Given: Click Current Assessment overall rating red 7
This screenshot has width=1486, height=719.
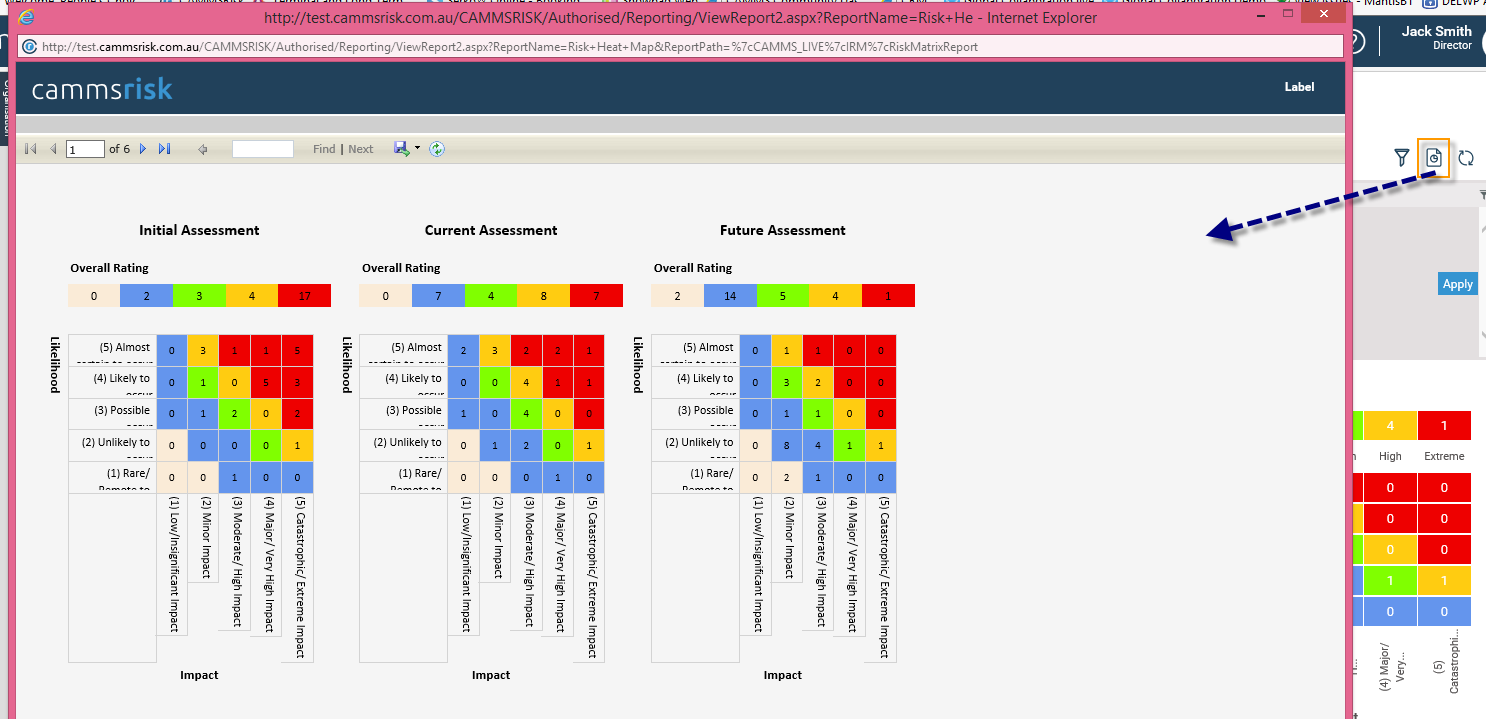Looking at the screenshot, I should (x=597, y=295).
